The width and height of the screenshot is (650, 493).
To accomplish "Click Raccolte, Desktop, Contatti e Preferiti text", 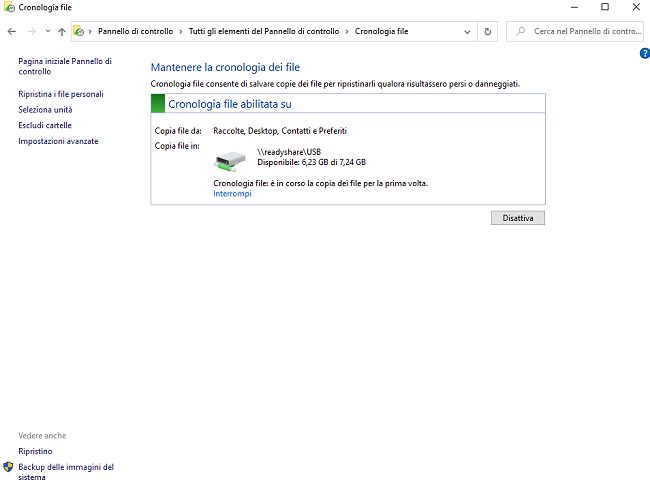I will [280, 131].
